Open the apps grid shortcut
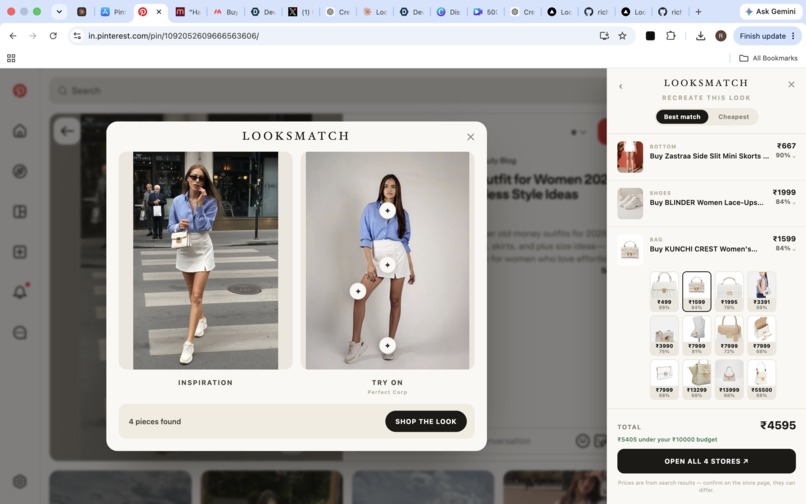 (11, 58)
